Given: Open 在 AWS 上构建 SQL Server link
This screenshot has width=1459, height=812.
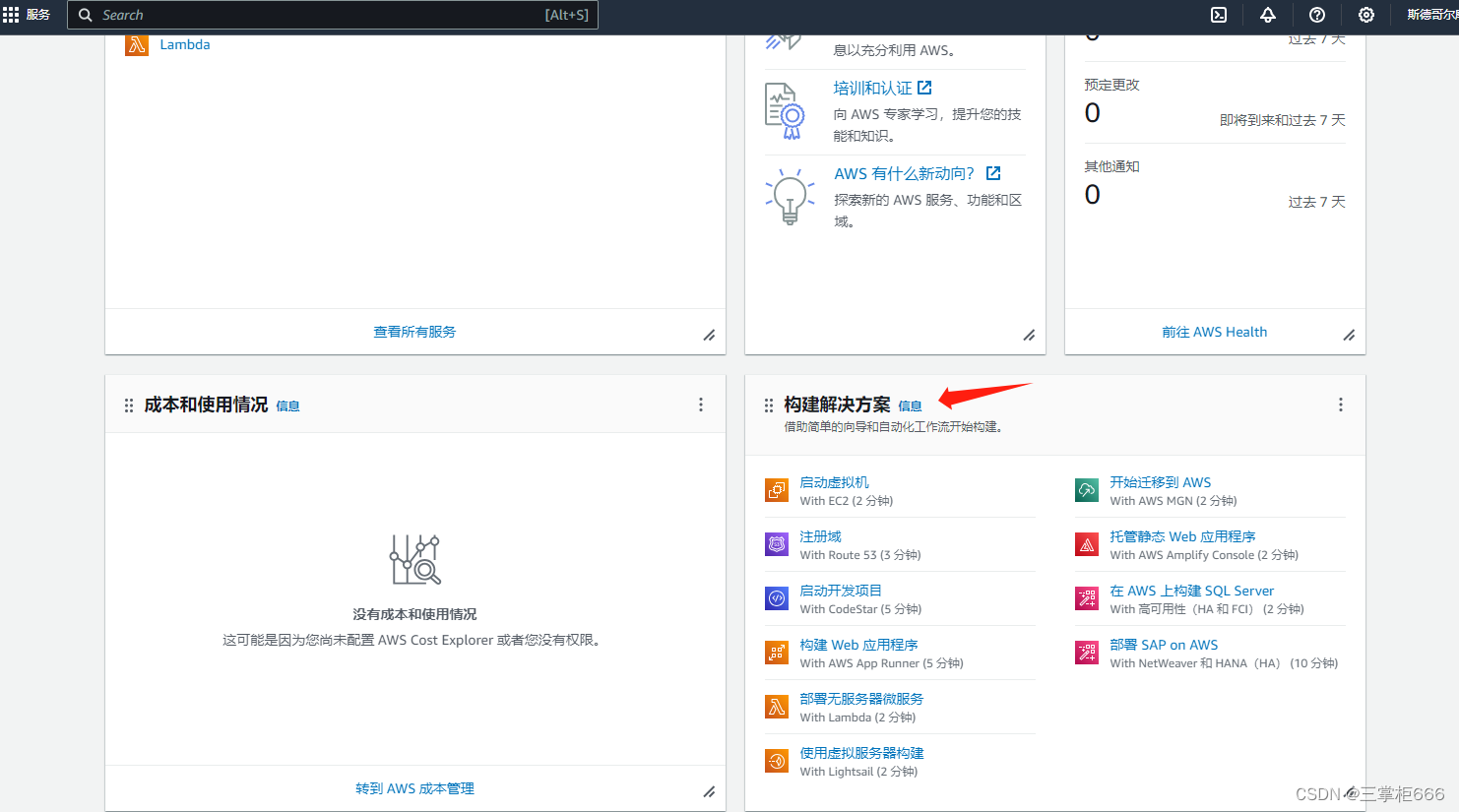Looking at the screenshot, I should tap(1191, 591).
